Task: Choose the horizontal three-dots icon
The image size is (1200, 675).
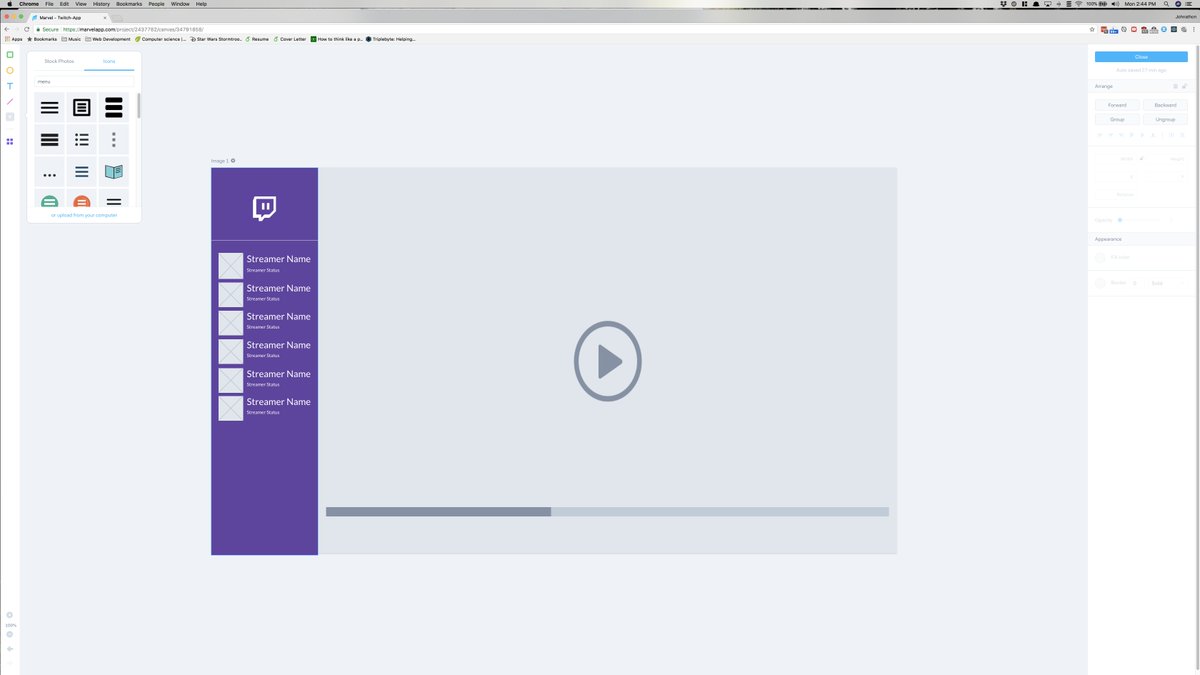Action: click(49, 172)
